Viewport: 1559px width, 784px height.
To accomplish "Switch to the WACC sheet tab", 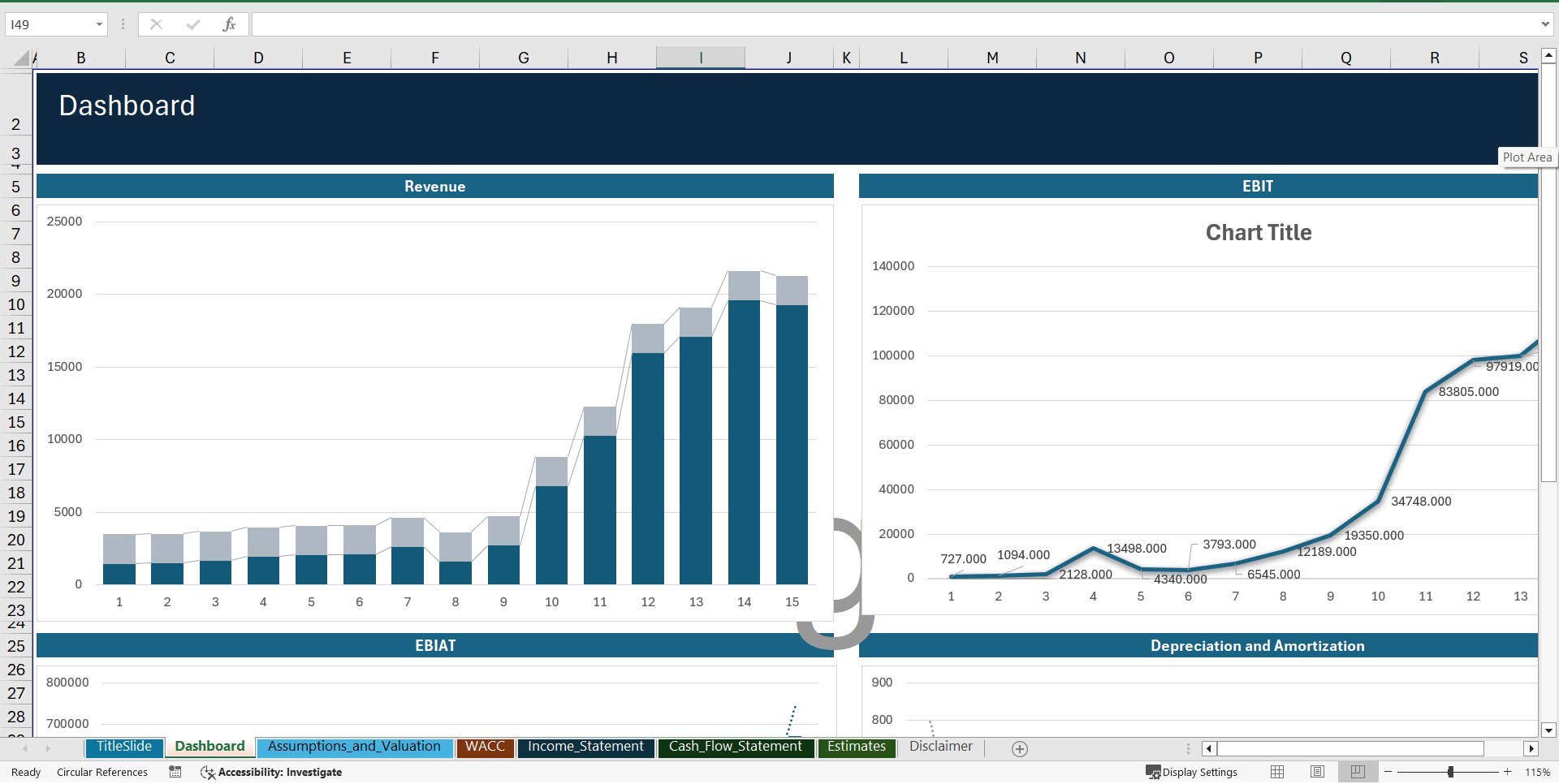I will (485, 747).
